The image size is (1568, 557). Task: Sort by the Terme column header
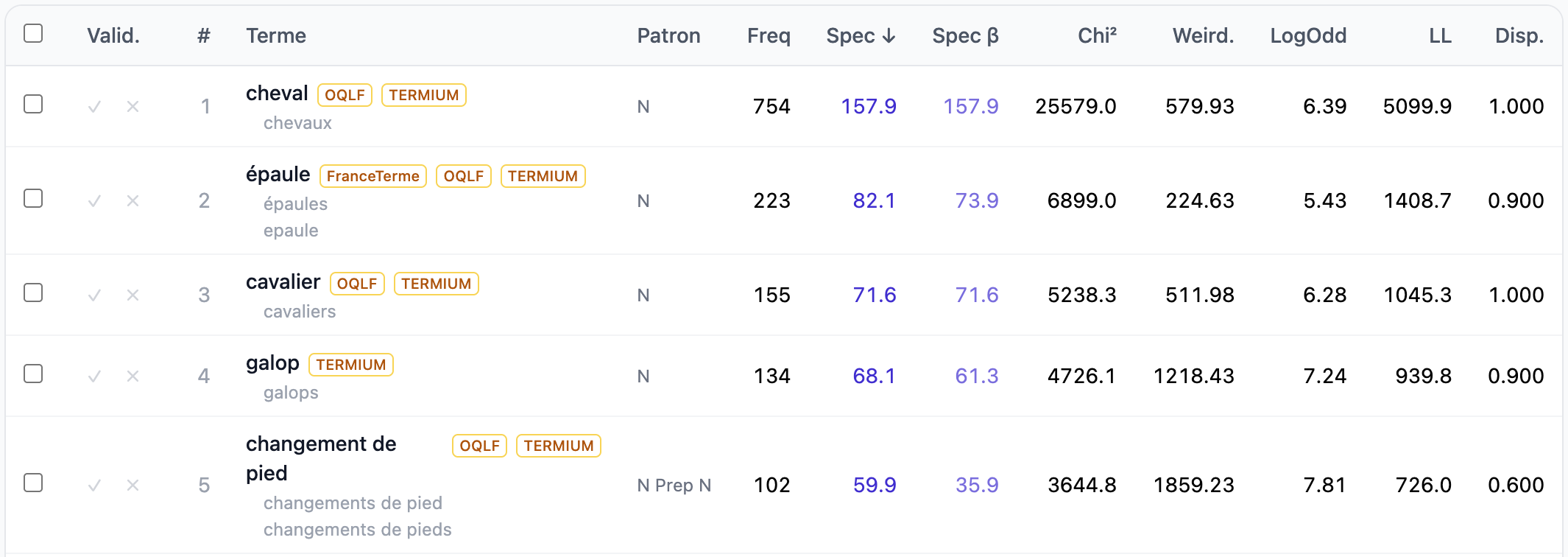pos(276,36)
